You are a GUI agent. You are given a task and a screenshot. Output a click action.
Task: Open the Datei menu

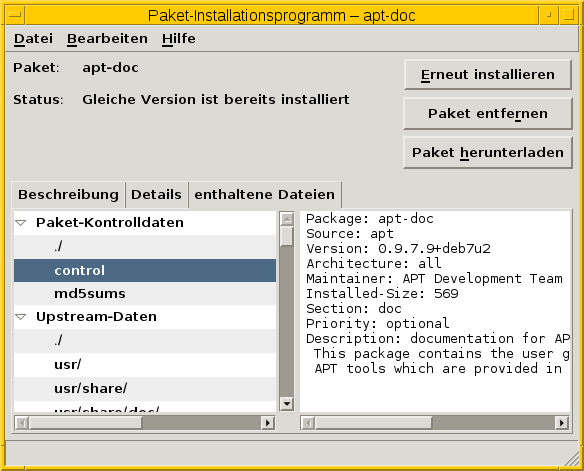(x=33, y=39)
